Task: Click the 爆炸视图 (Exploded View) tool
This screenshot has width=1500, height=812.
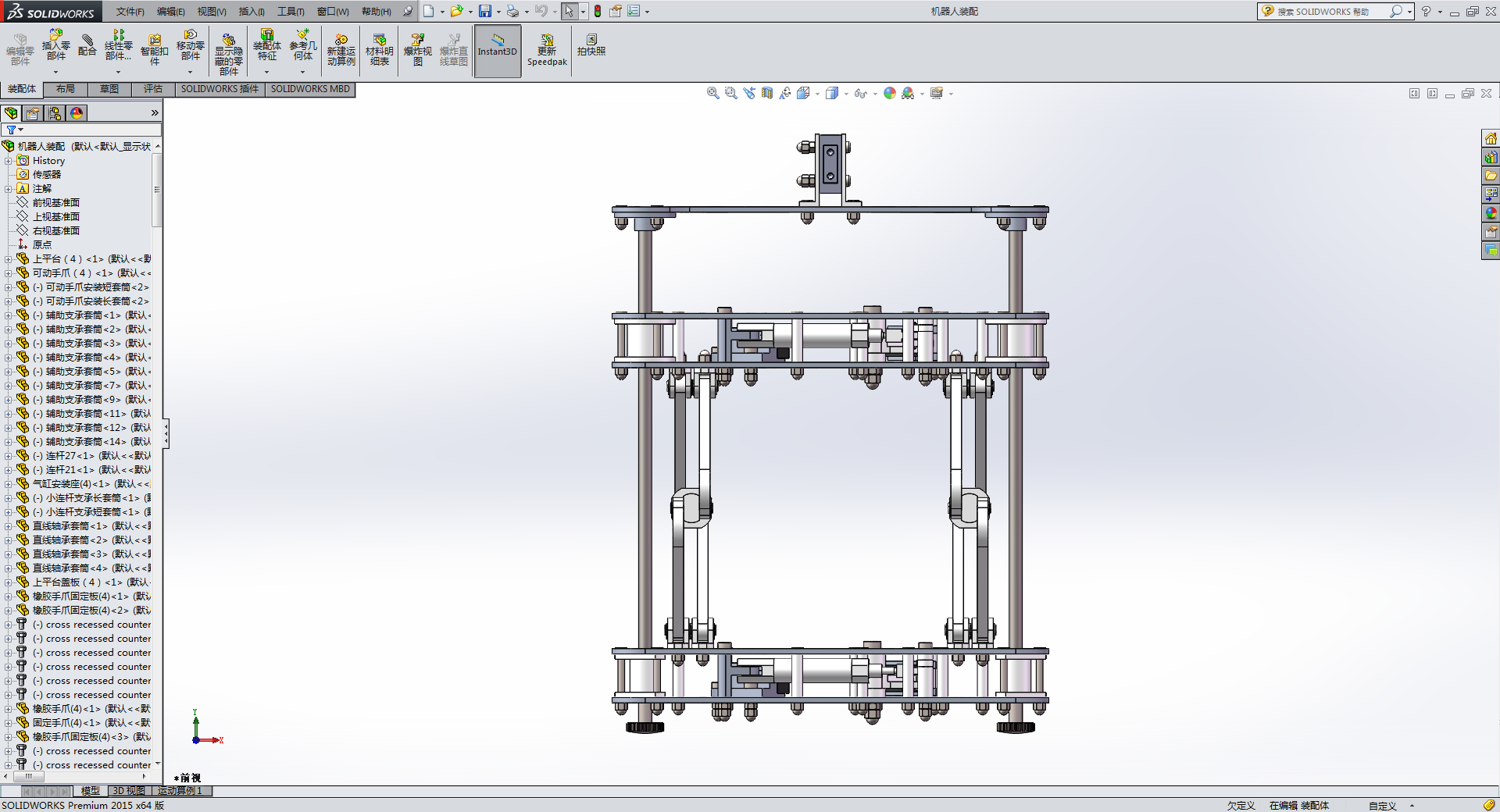Action: pyautogui.click(x=417, y=50)
